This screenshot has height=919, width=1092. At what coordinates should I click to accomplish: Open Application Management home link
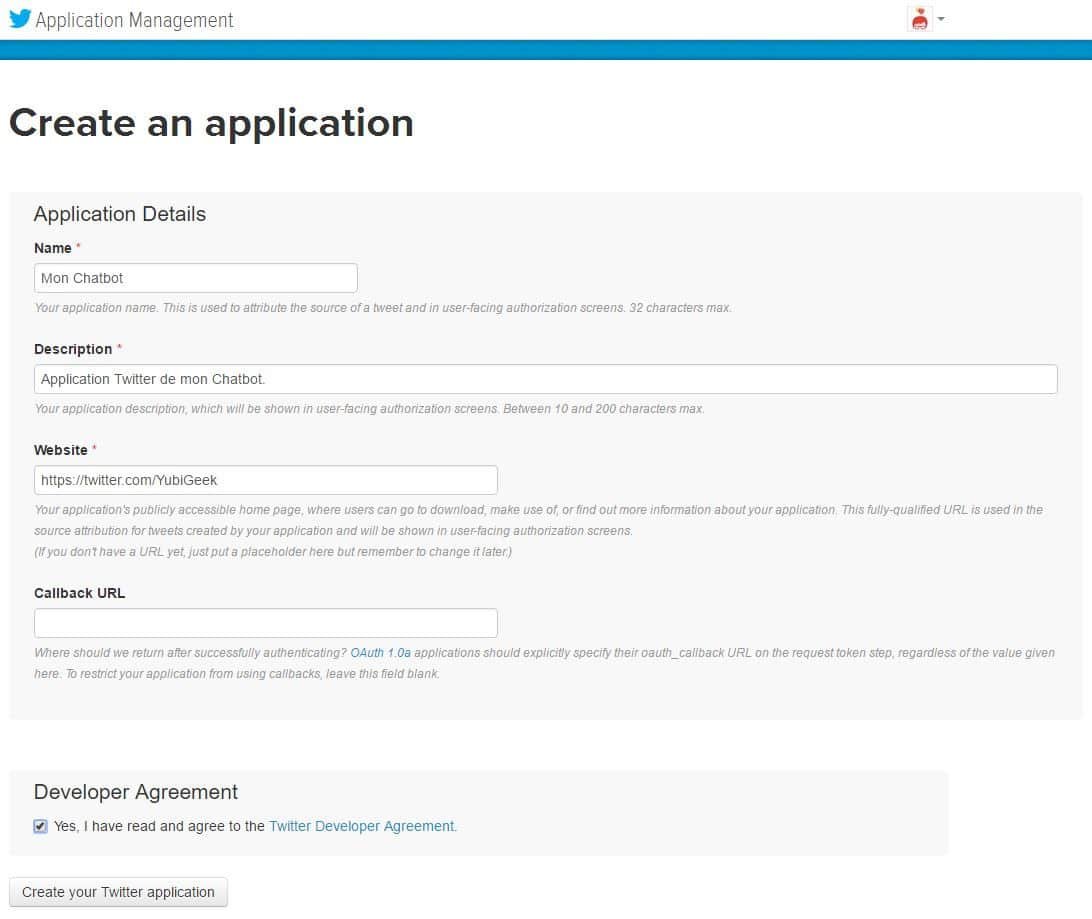134,20
